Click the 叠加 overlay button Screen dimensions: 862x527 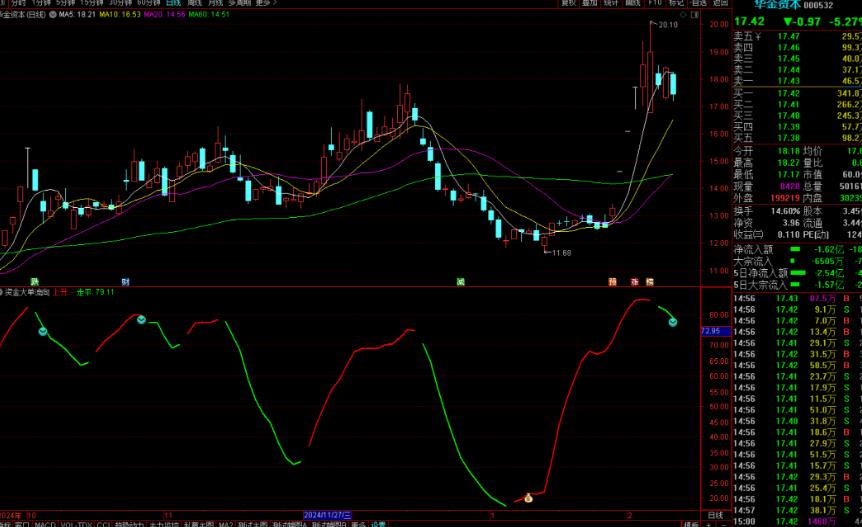(590, 3)
